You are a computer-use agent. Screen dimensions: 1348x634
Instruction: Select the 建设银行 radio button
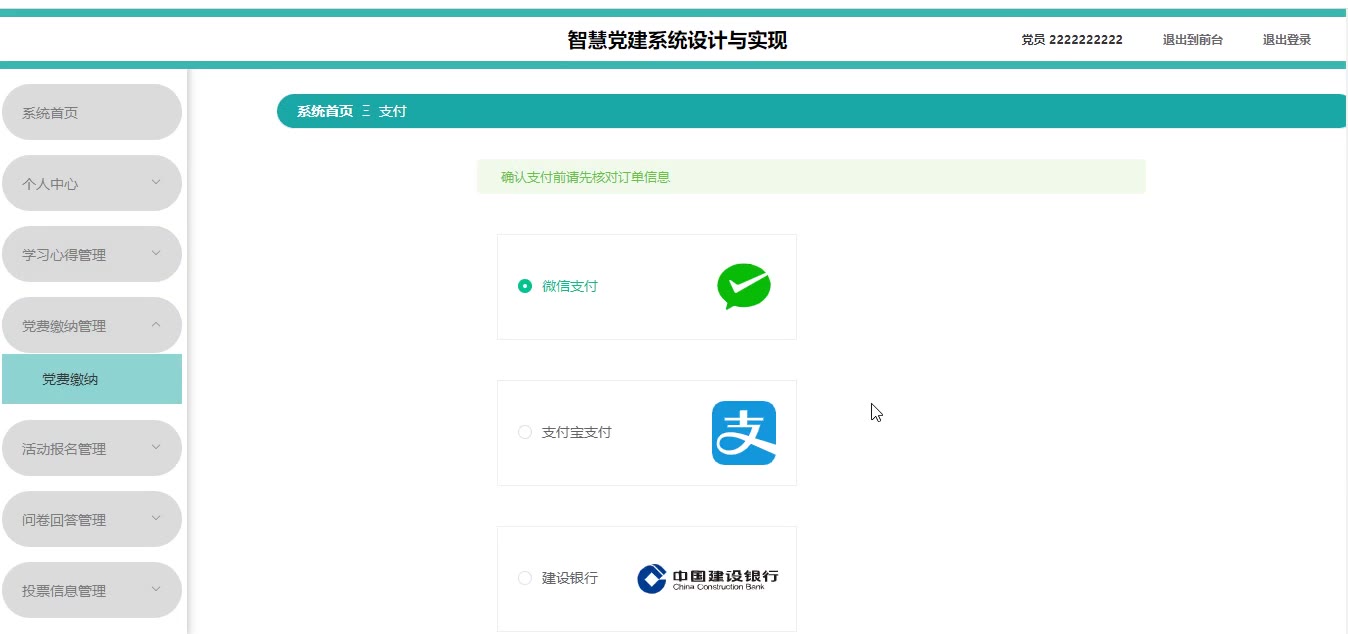pos(525,578)
